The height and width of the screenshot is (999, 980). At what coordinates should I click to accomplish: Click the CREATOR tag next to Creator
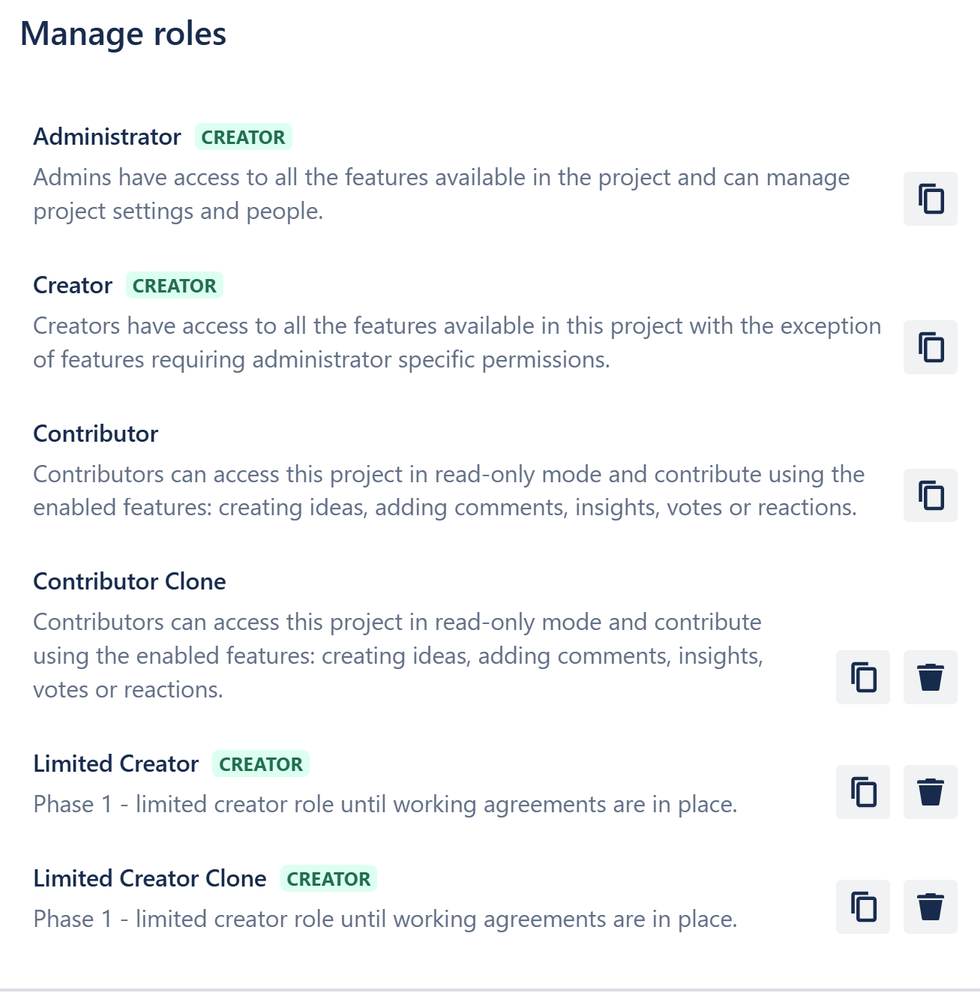(x=175, y=285)
